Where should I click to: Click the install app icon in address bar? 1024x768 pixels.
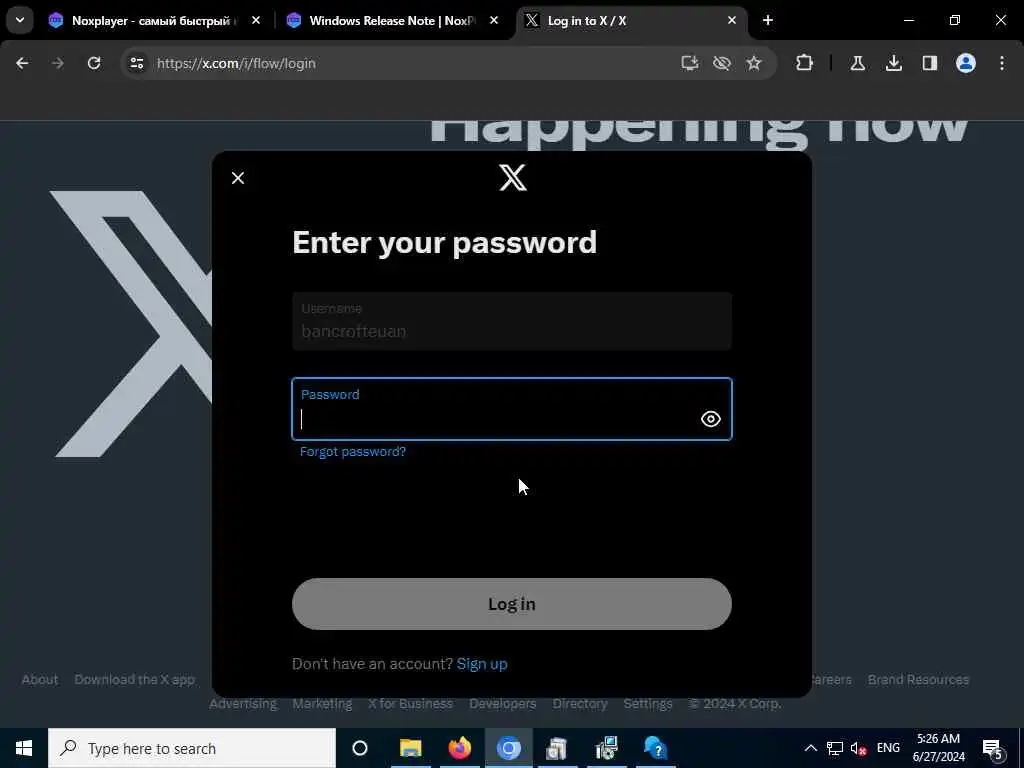point(690,63)
